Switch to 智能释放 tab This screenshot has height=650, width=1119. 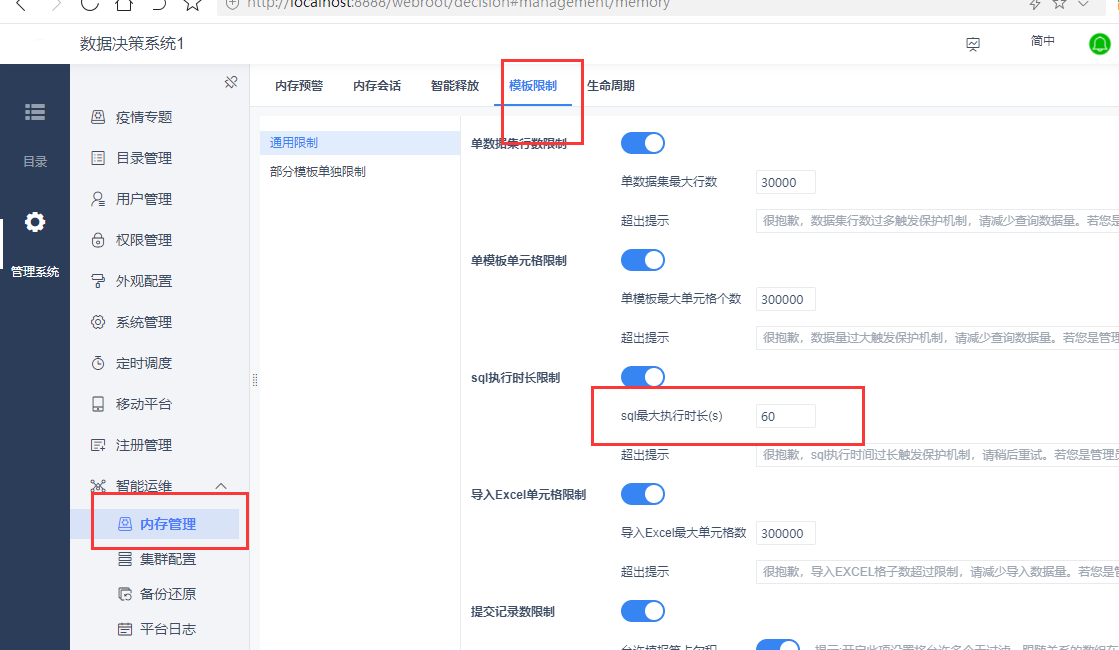(455, 86)
